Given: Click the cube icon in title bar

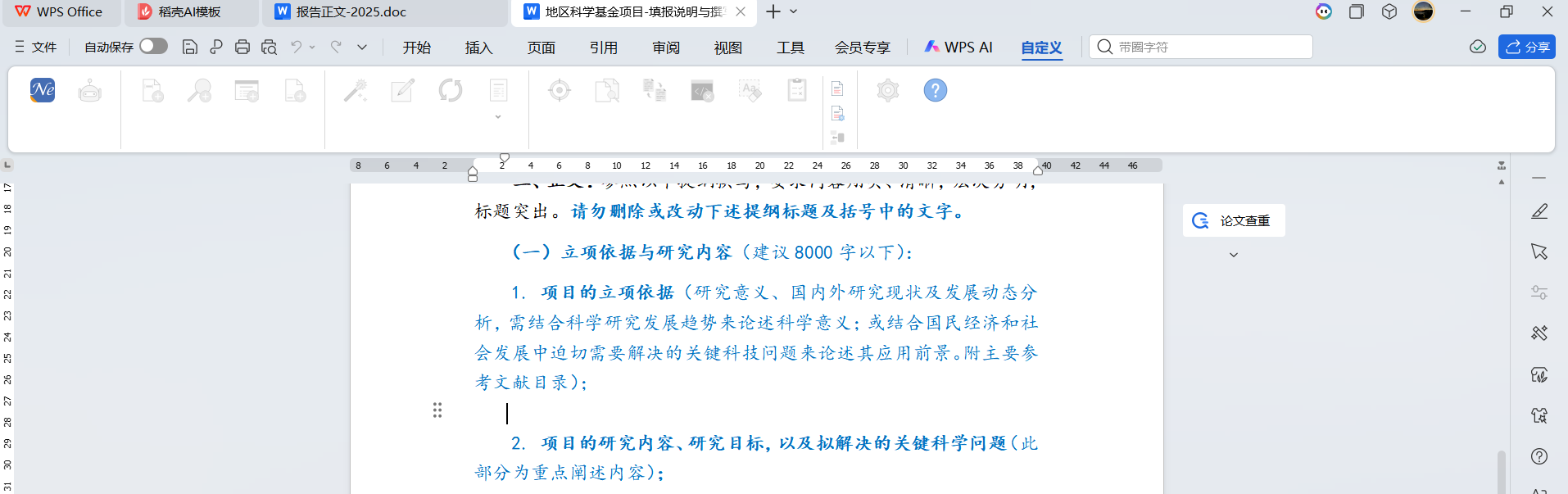Looking at the screenshot, I should click(x=1389, y=11).
